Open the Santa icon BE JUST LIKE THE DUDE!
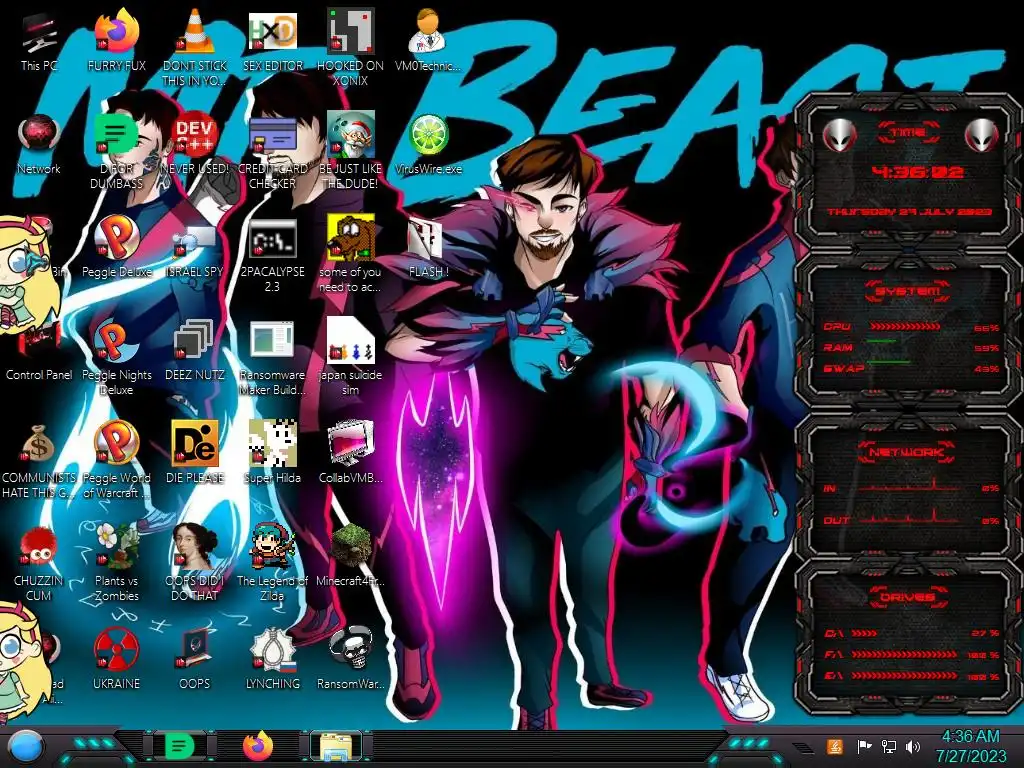The height and width of the screenshot is (768, 1024). point(350,152)
